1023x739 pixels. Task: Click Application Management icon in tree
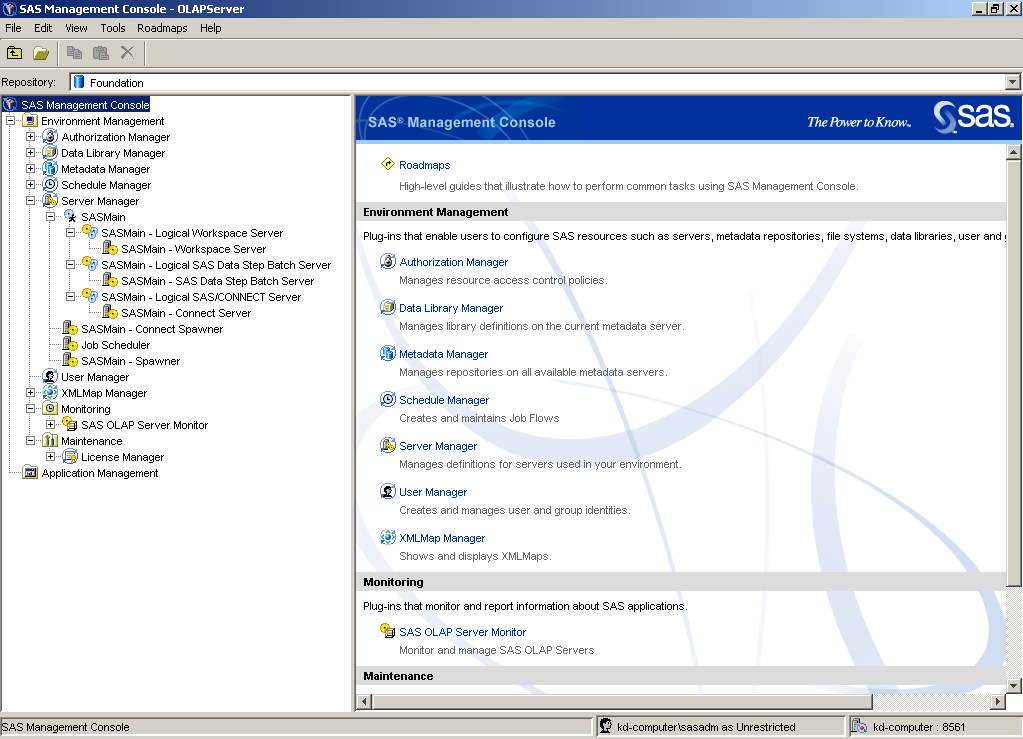[30, 473]
